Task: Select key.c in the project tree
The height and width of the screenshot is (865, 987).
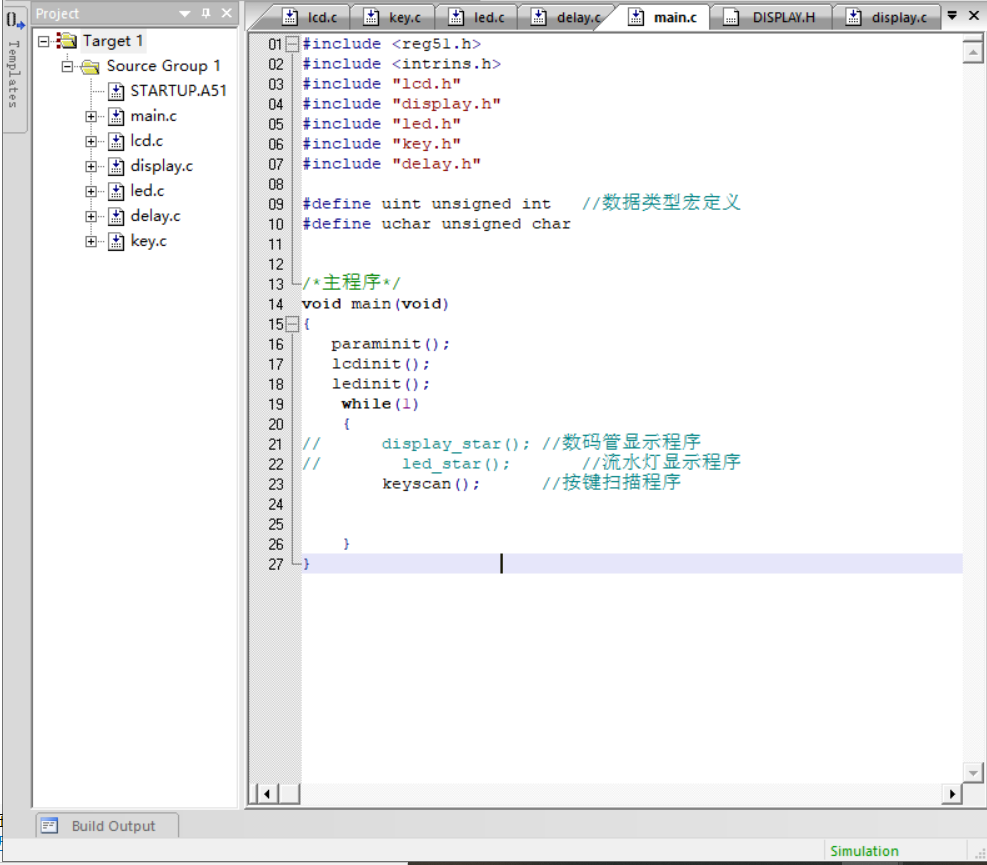Action: pos(149,242)
